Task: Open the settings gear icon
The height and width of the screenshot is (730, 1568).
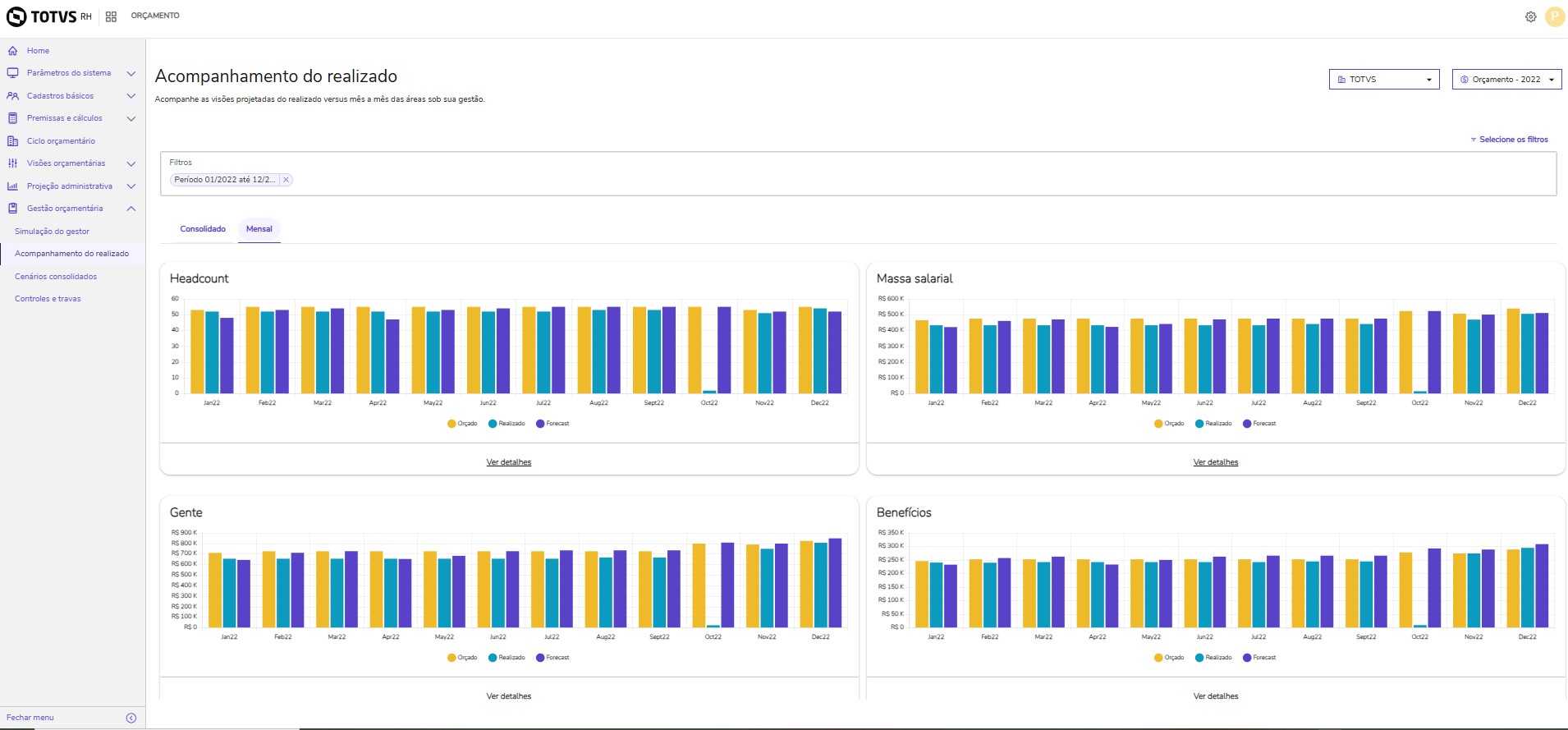Action: point(1530,16)
